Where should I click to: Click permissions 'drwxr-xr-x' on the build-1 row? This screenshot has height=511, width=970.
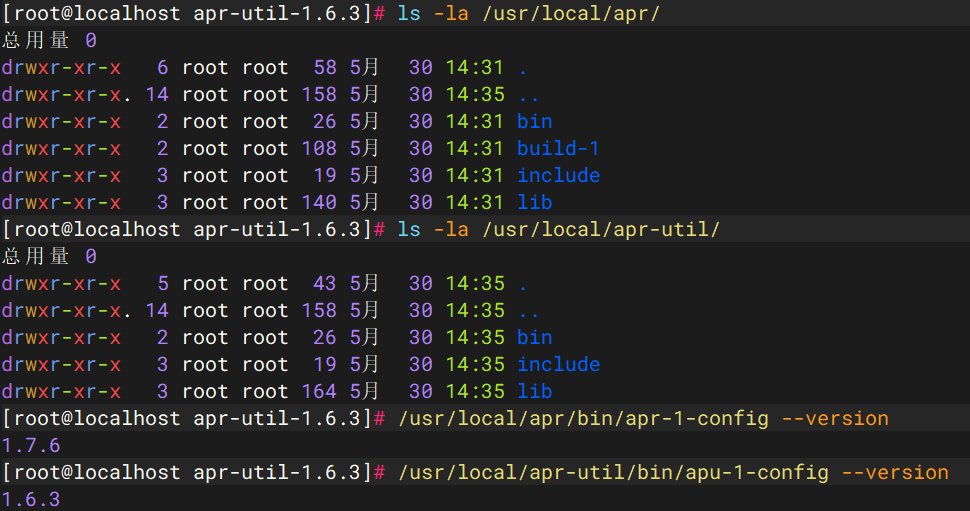coord(61,148)
